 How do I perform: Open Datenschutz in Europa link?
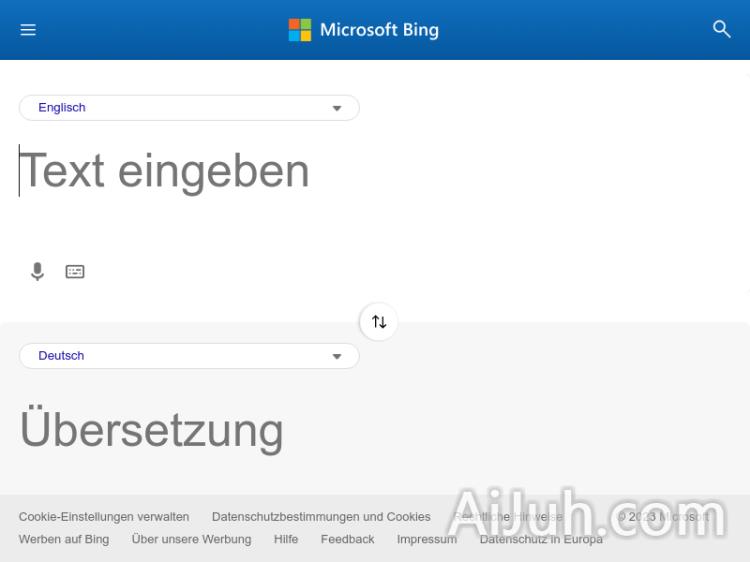pyautogui.click(x=541, y=539)
